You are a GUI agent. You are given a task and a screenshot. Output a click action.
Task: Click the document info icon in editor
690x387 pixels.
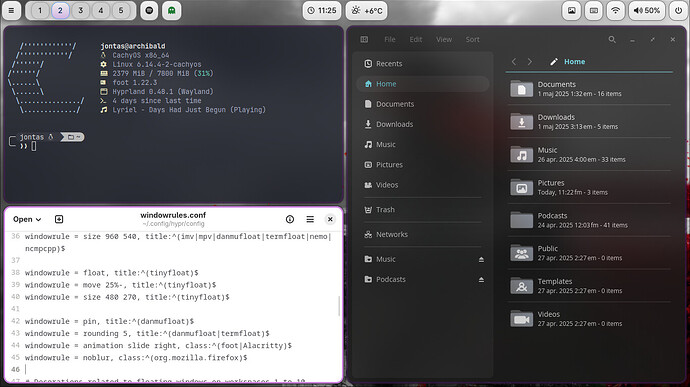[x=290, y=219]
